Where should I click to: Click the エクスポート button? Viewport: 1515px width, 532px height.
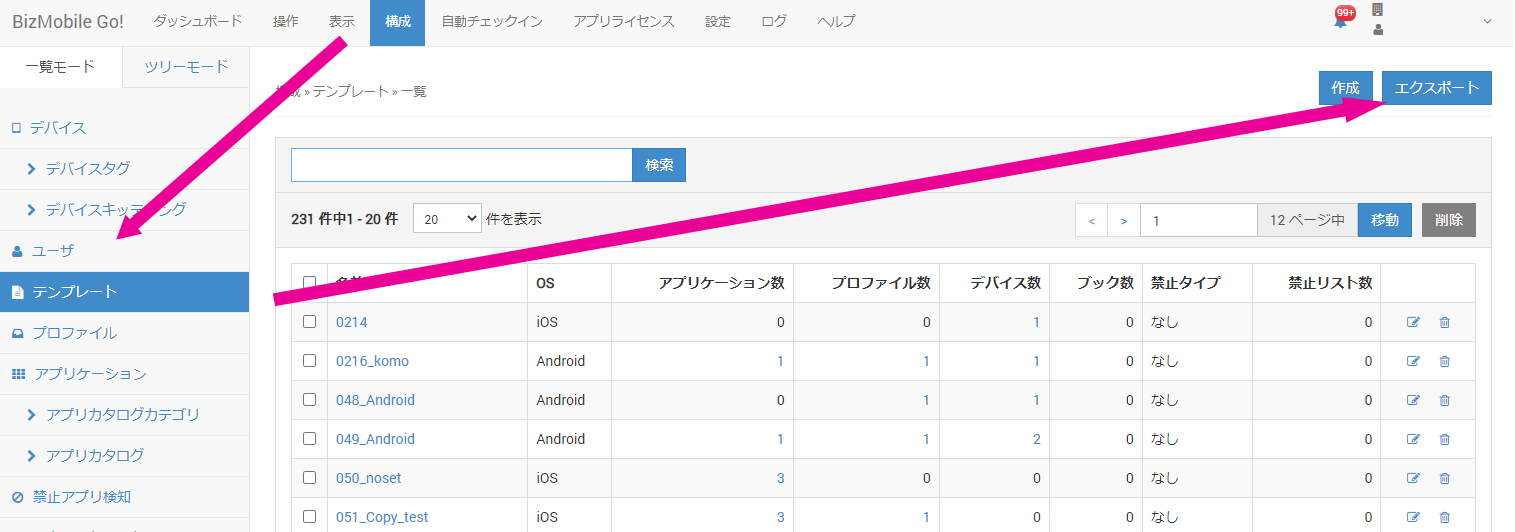point(1436,88)
